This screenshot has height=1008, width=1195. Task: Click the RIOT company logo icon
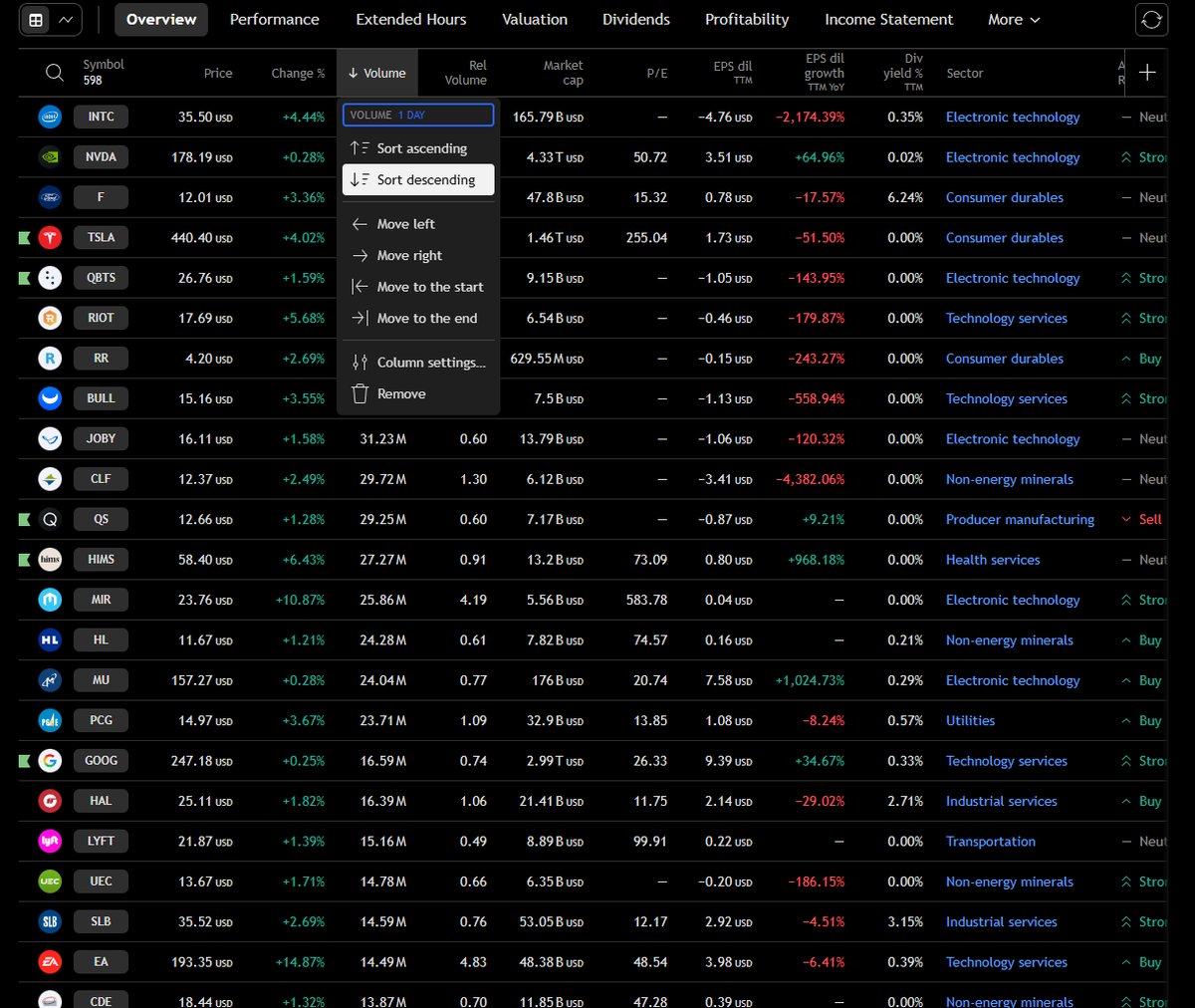tap(50, 319)
